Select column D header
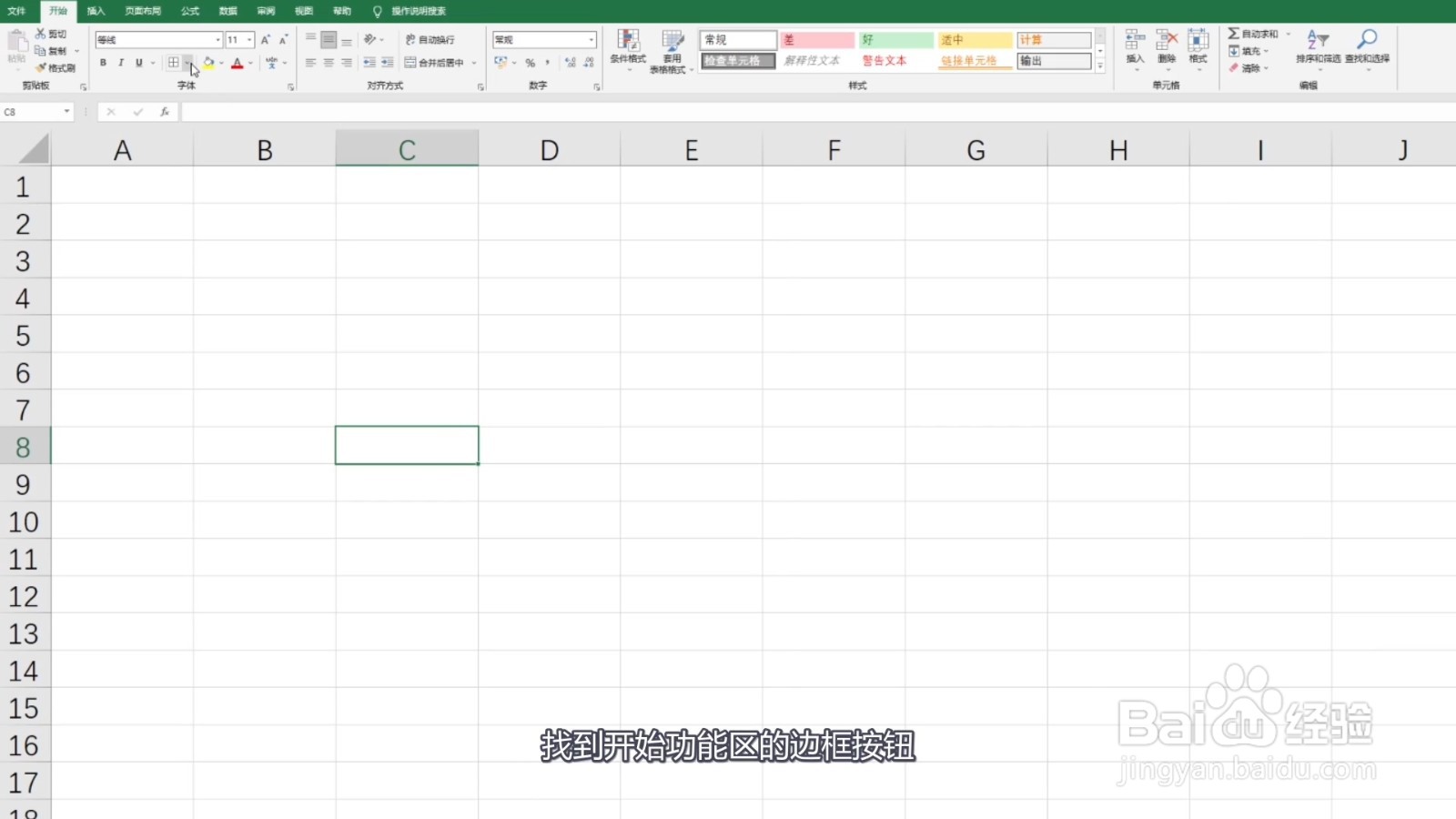 click(550, 149)
